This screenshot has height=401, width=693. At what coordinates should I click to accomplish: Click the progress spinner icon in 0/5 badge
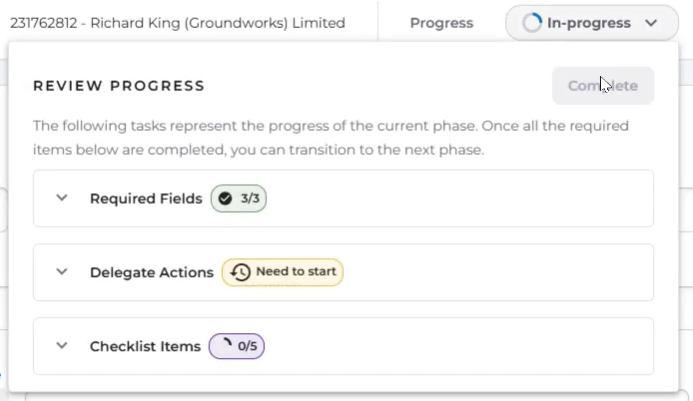click(225, 346)
